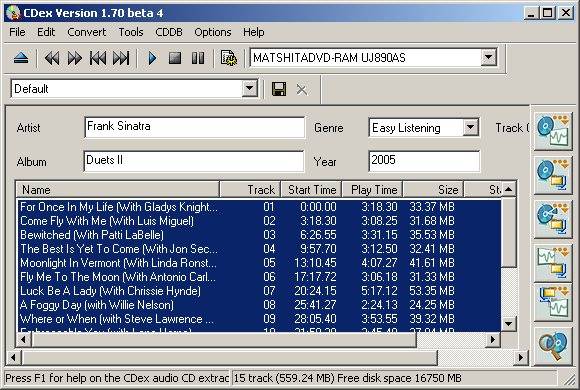Click the track list scroll down arrow

click(x=509, y=324)
